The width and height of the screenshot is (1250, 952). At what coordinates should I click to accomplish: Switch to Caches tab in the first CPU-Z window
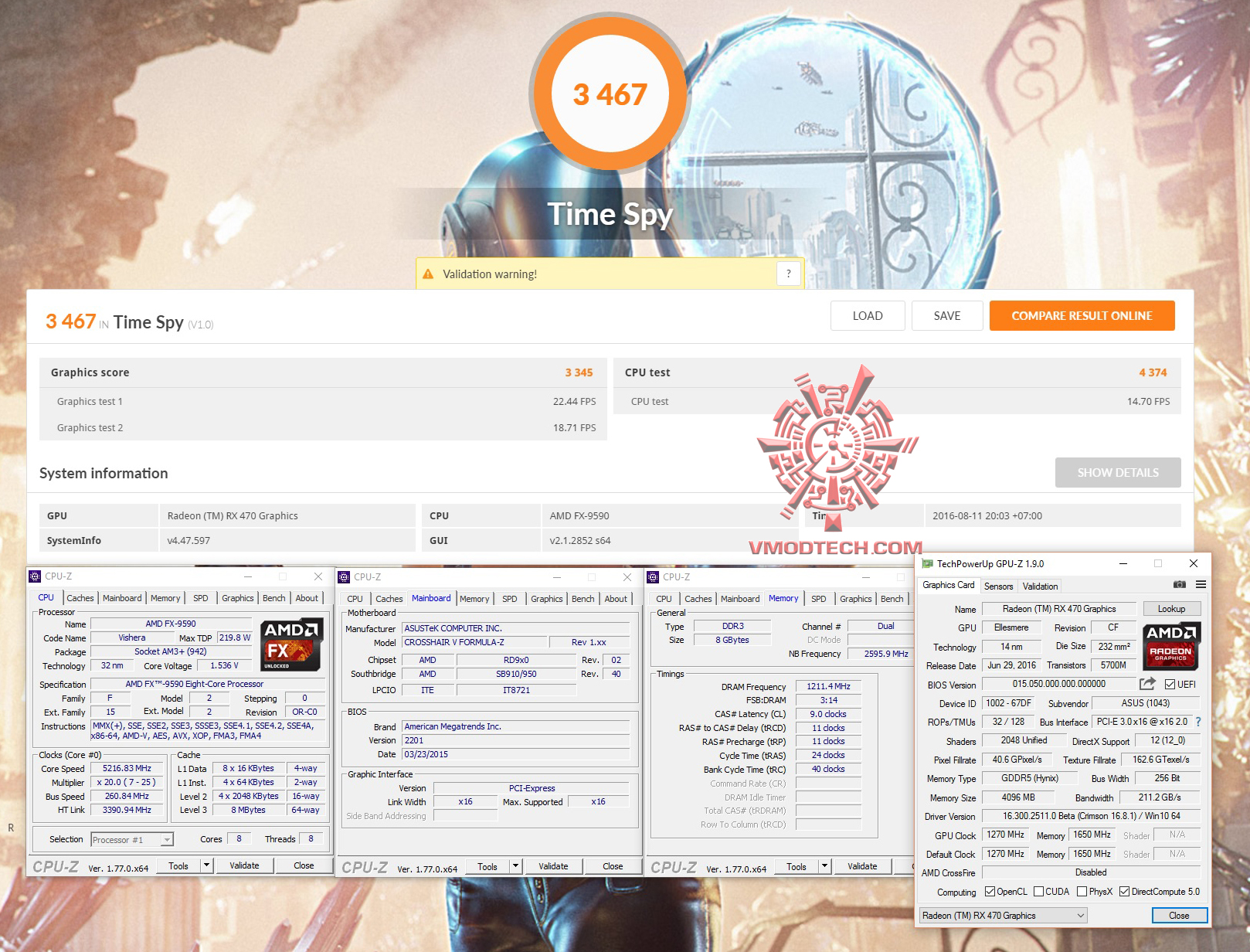[x=80, y=598]
